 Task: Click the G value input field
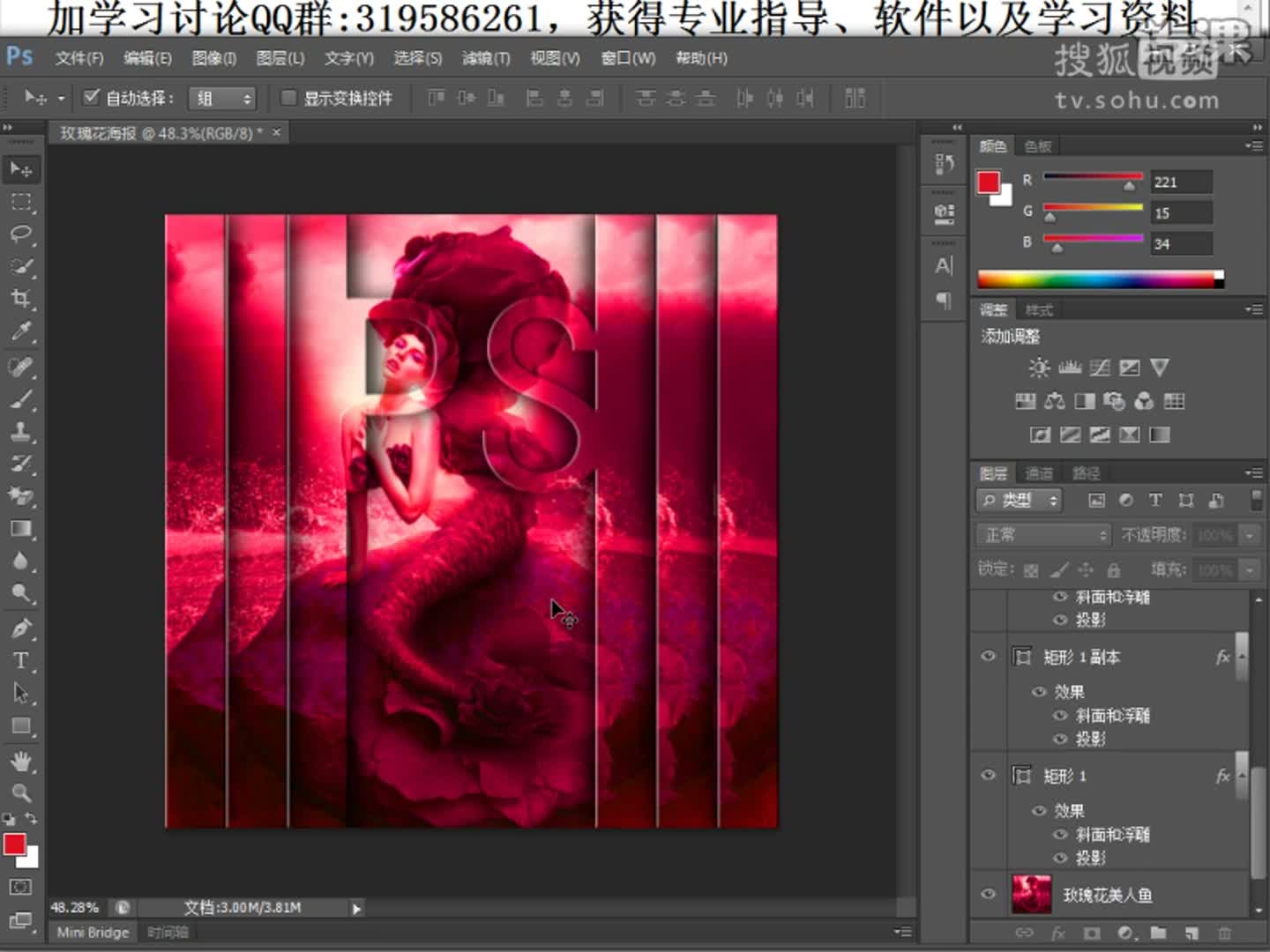tap(1181, 213)
